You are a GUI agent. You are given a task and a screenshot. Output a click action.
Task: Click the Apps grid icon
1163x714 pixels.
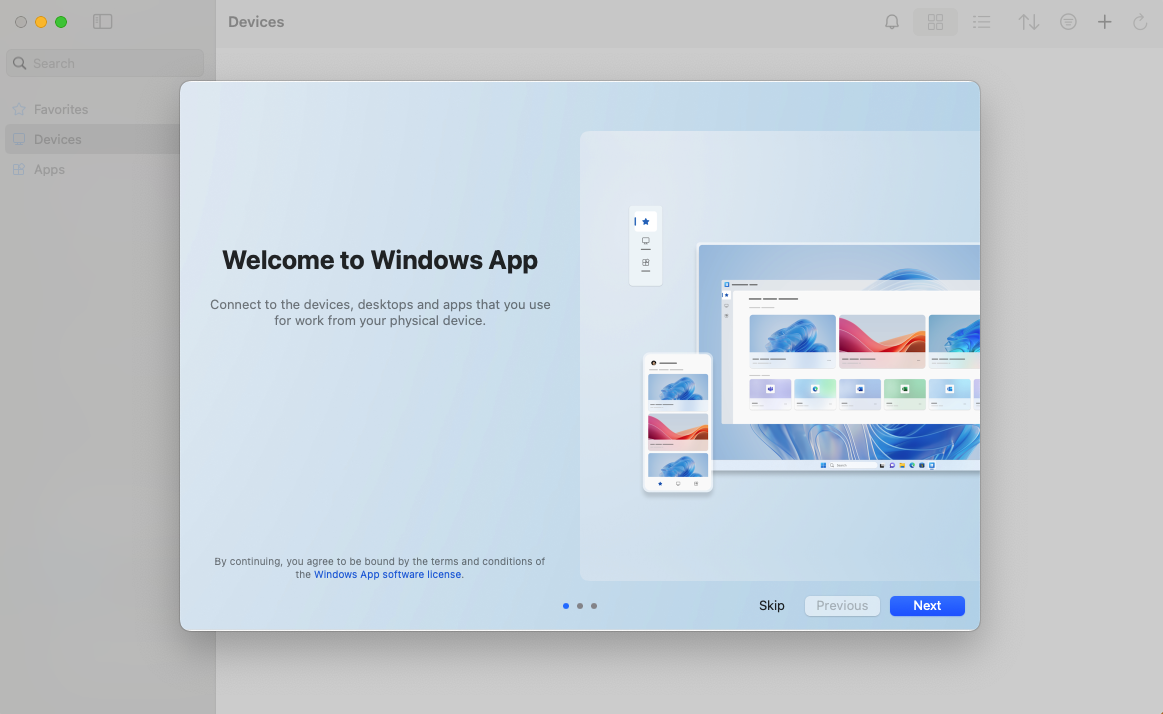[19, 170]
